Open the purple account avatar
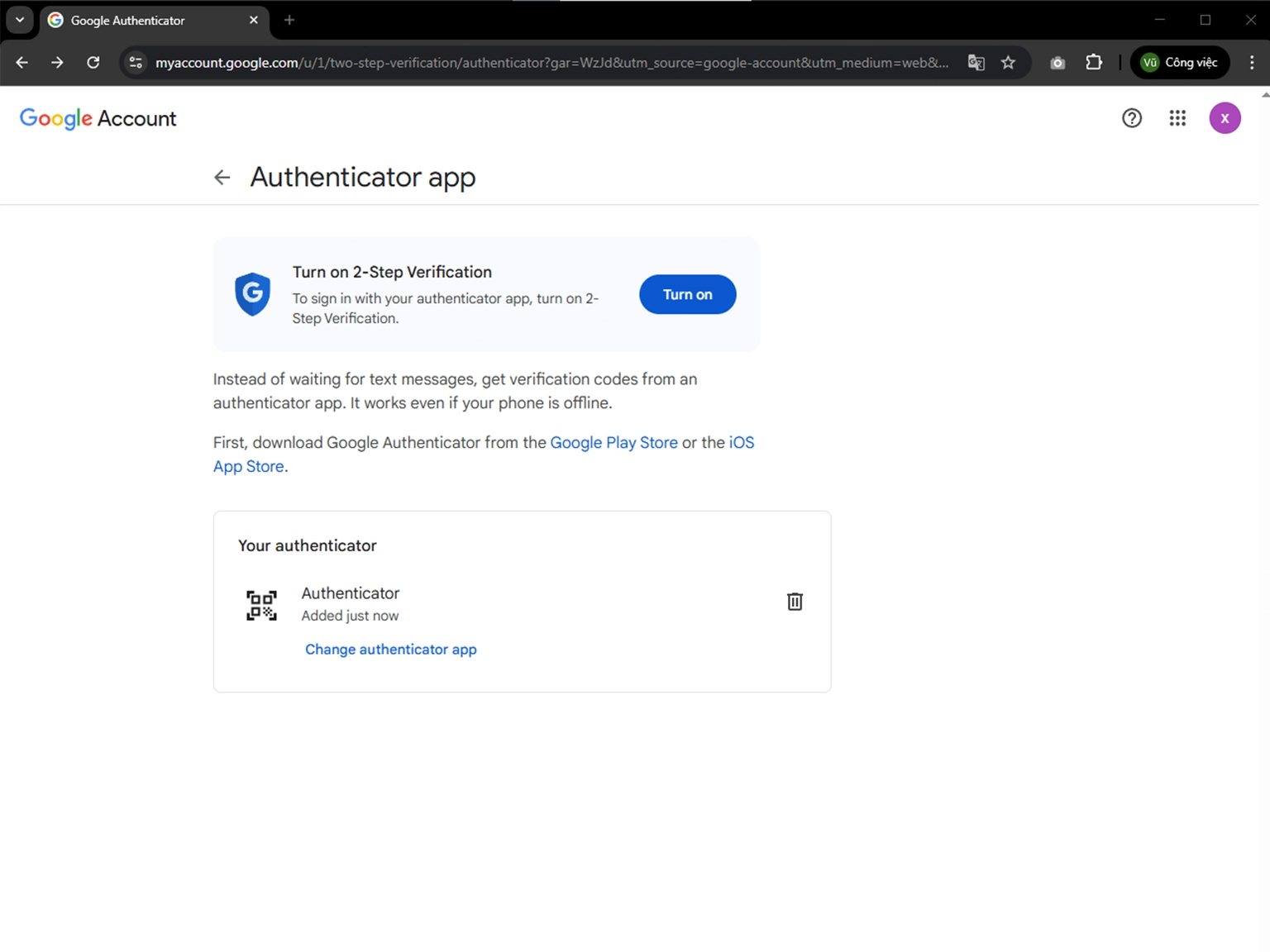 point(1225,118)
